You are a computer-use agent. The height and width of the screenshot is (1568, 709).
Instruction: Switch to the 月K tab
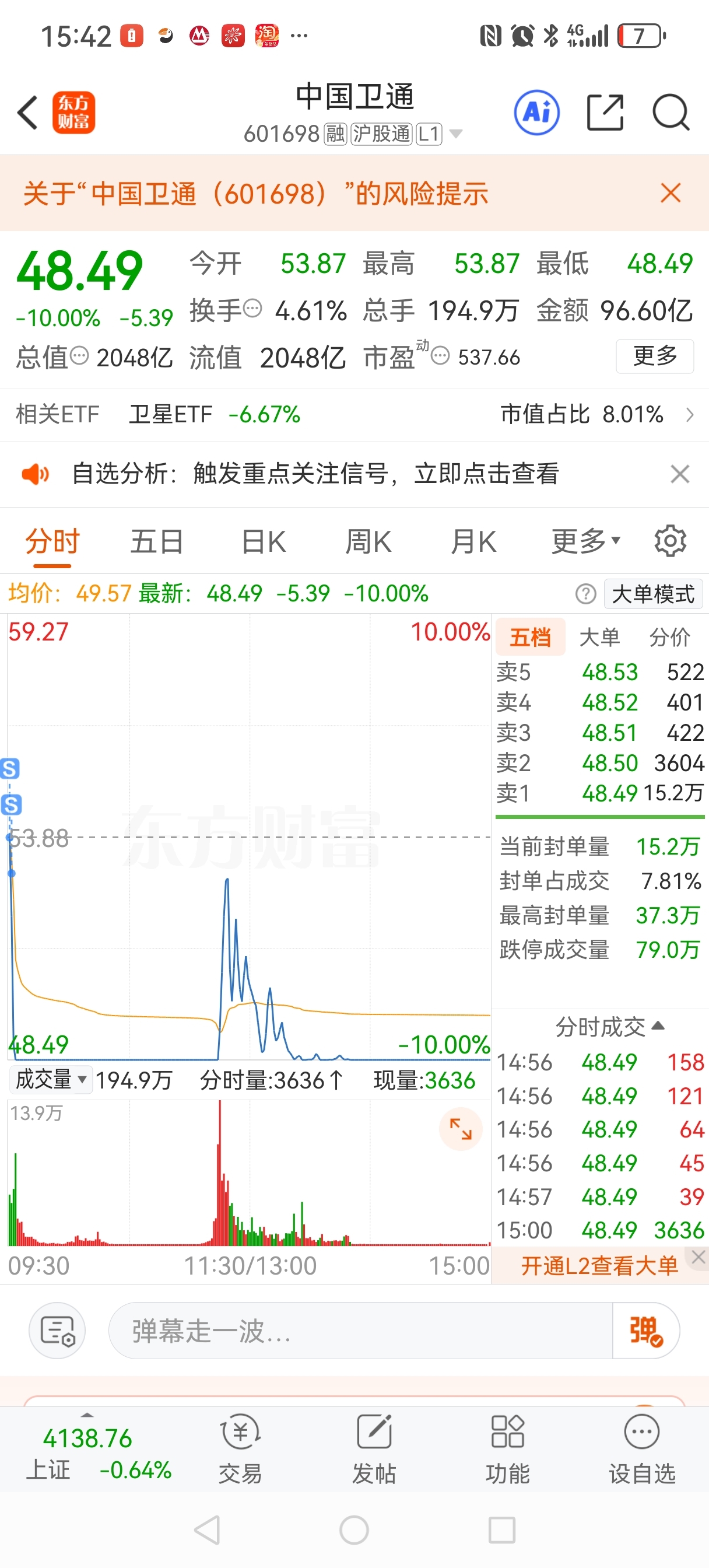473,541
